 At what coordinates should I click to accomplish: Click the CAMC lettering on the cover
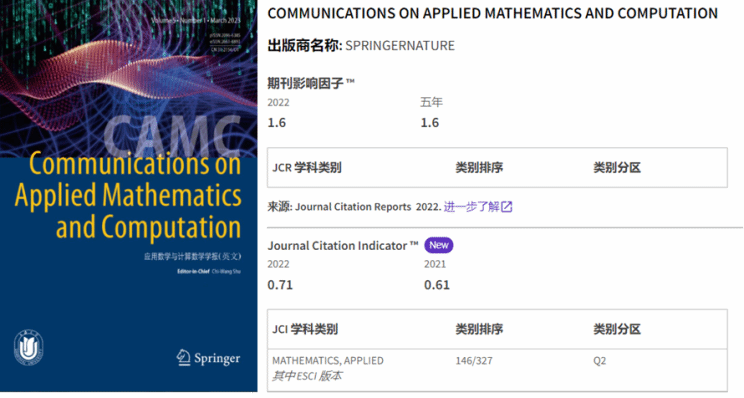click(x=172, y=135)
